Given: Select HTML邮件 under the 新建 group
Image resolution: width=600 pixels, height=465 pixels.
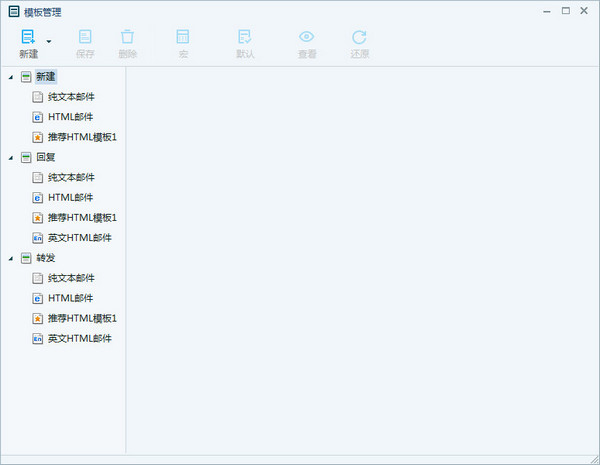Looking at the screenshot, I should (x=70, y=117).
